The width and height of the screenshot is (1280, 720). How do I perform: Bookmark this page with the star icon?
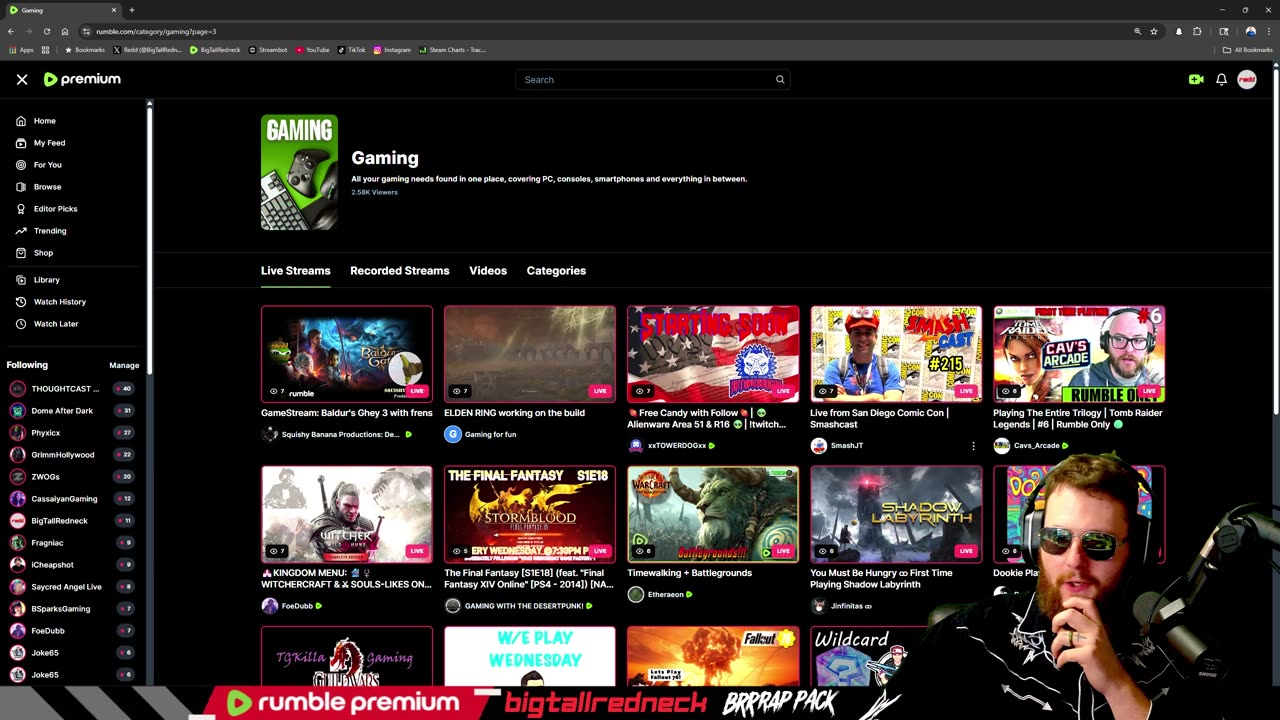point(1153,31)
